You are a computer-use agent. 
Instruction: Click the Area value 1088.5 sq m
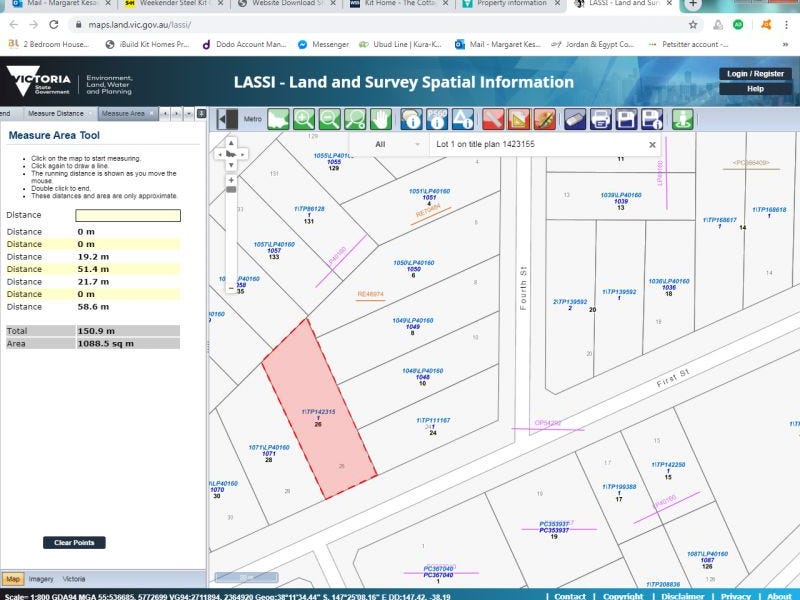106,343
